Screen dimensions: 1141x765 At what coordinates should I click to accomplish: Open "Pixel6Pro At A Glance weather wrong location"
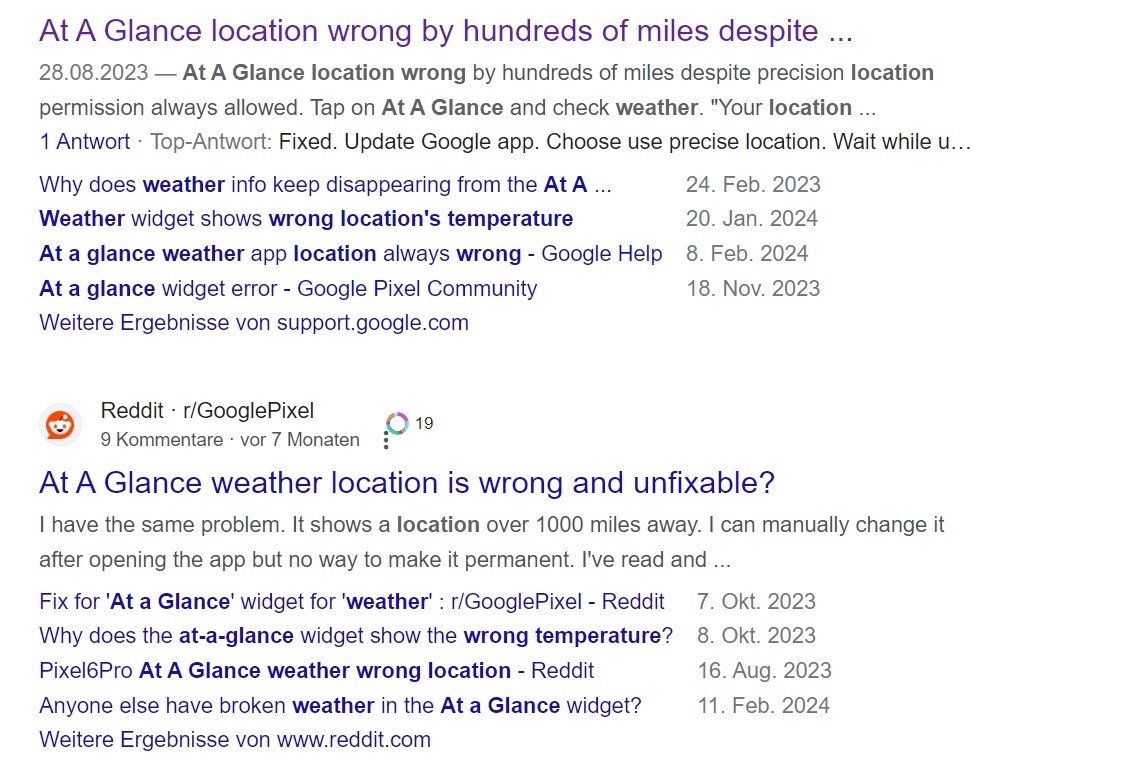(316, 670)
